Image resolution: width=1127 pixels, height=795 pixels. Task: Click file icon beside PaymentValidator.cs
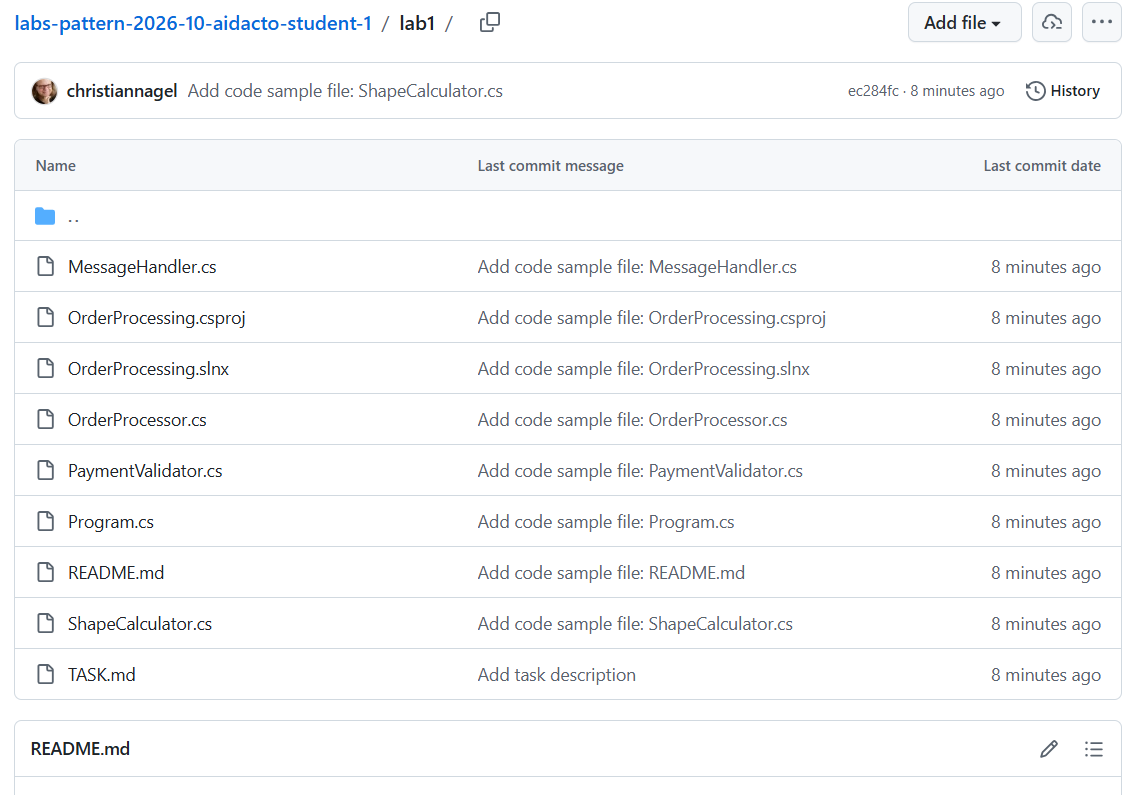(45, 470)
